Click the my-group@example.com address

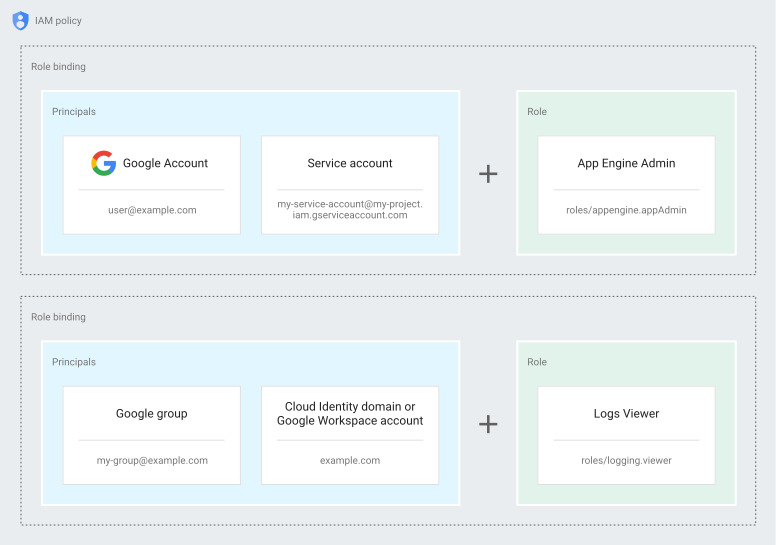[152, 461]
